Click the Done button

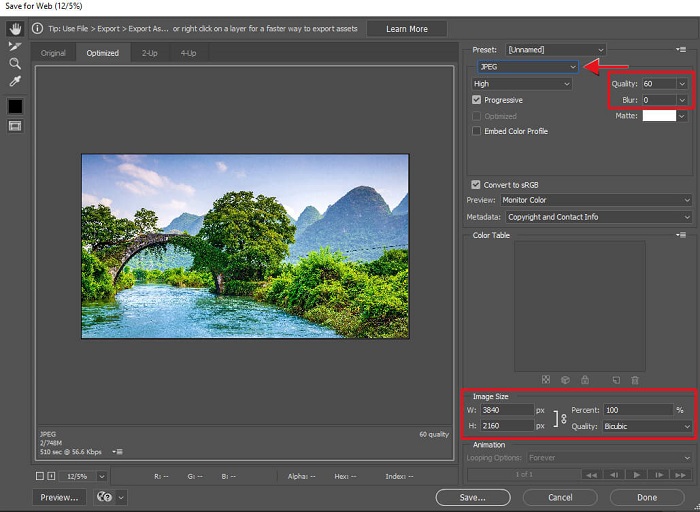[647, 497]
